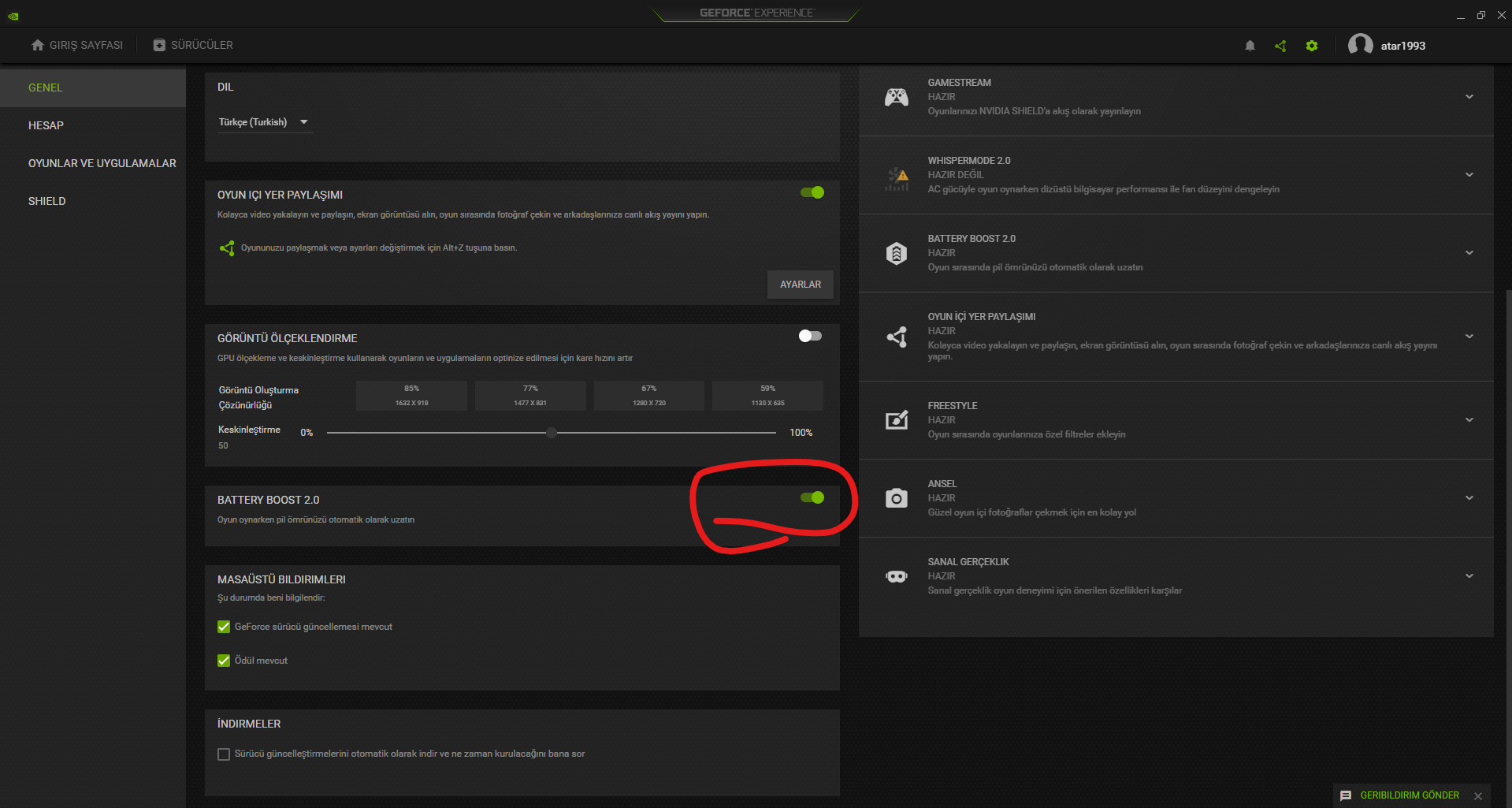Click the Keskinleştirme sharpening slider handle
The height and width of the screenshot is (808, 1512).
(552, 433)
